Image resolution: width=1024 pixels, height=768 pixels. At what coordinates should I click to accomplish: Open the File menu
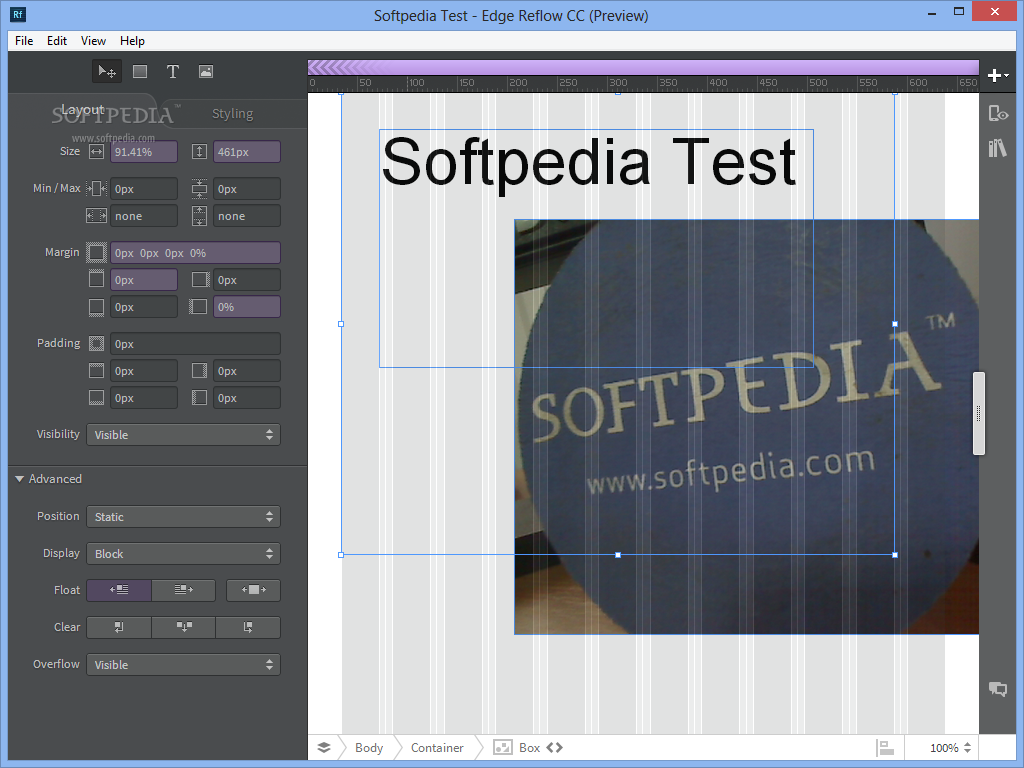point(24,40)
